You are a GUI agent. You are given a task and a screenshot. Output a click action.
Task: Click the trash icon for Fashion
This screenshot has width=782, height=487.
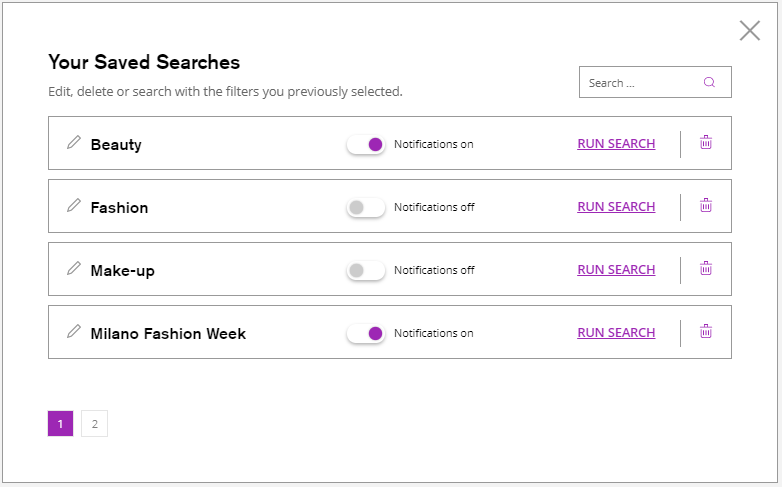[706, 206]
